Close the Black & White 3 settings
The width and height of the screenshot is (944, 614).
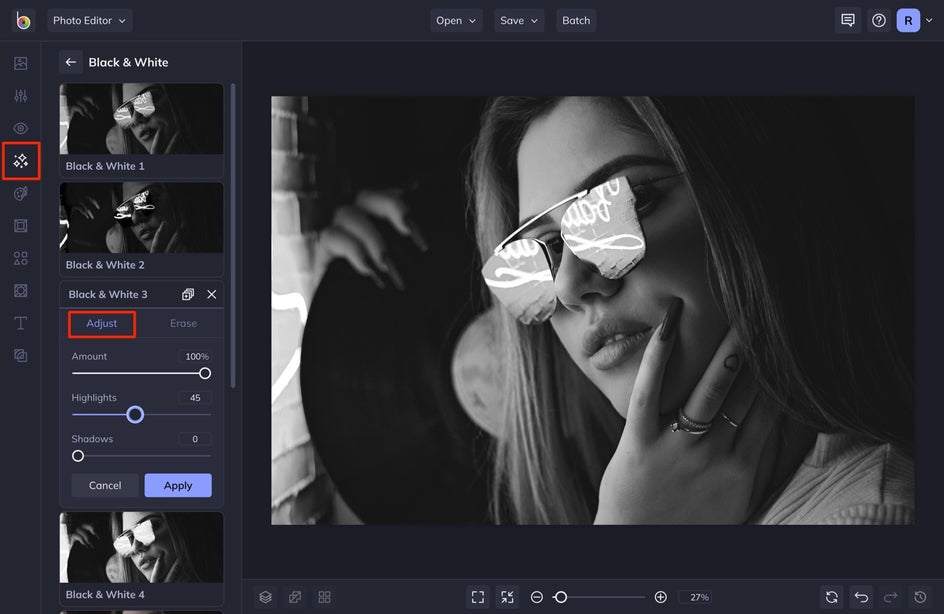[211, 294]
